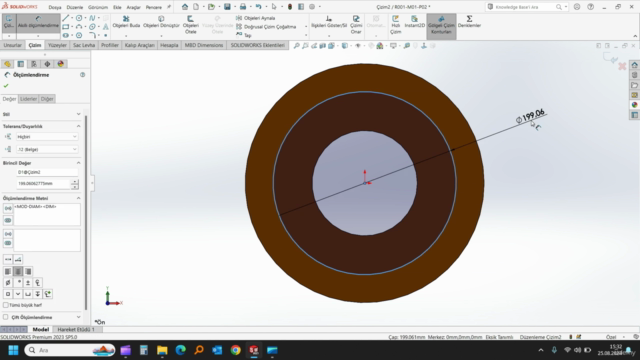The image size is (640, 360).
Task: Switch to the Yüzeyler tab
Action: [57, 45]
